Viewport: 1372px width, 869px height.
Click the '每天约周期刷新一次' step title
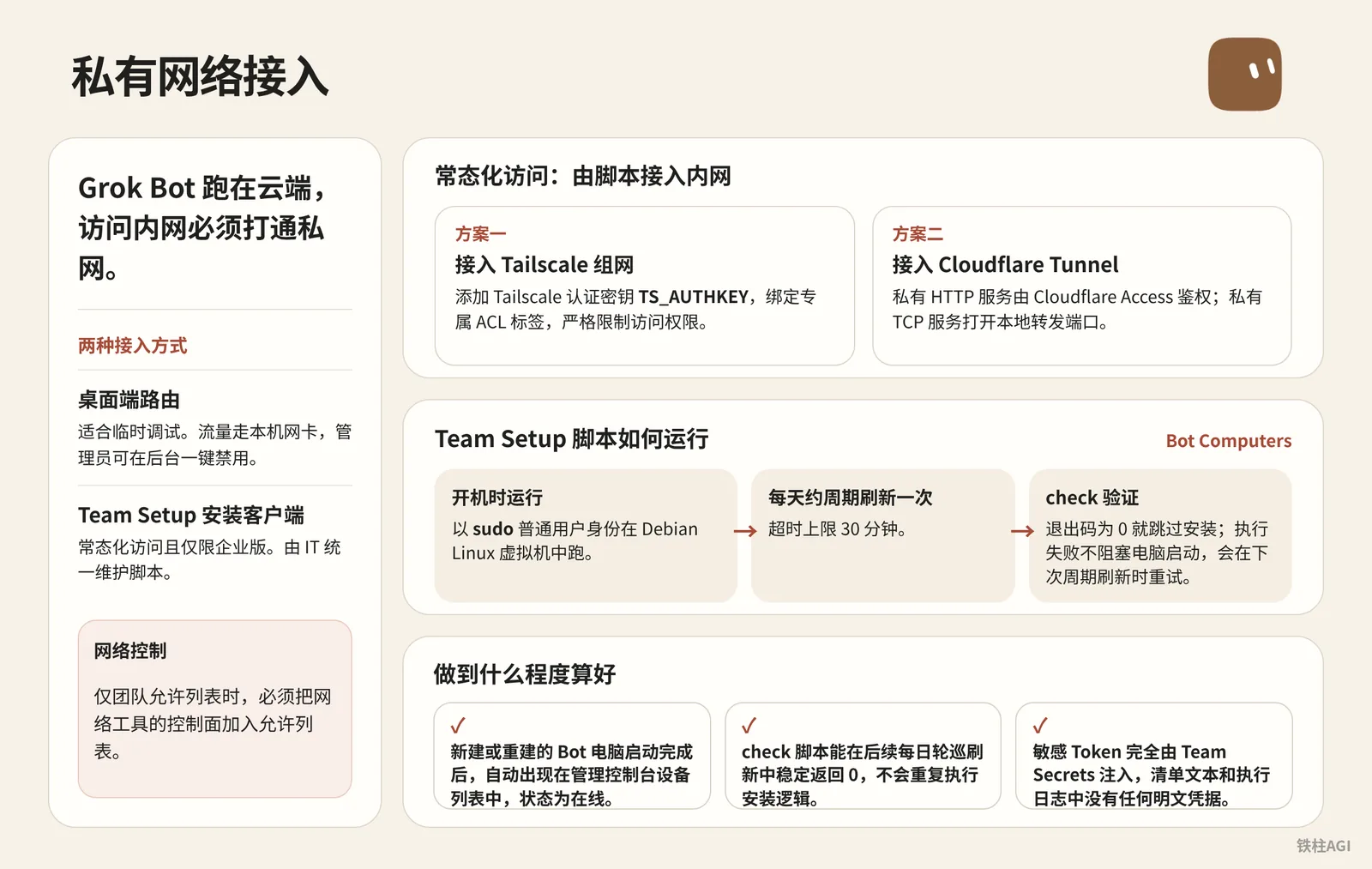pyautogui.click(x=851, y=498)
